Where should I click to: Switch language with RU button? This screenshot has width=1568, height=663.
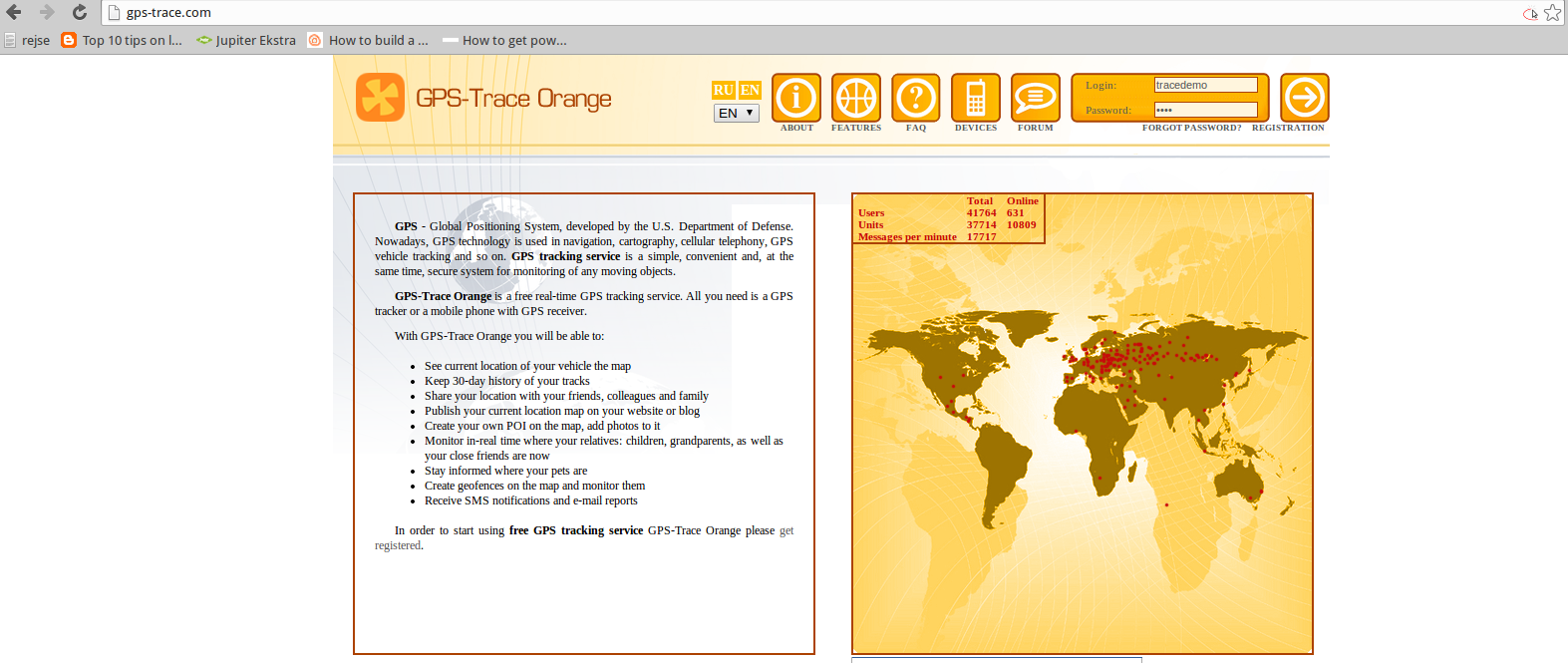(724, 90)
